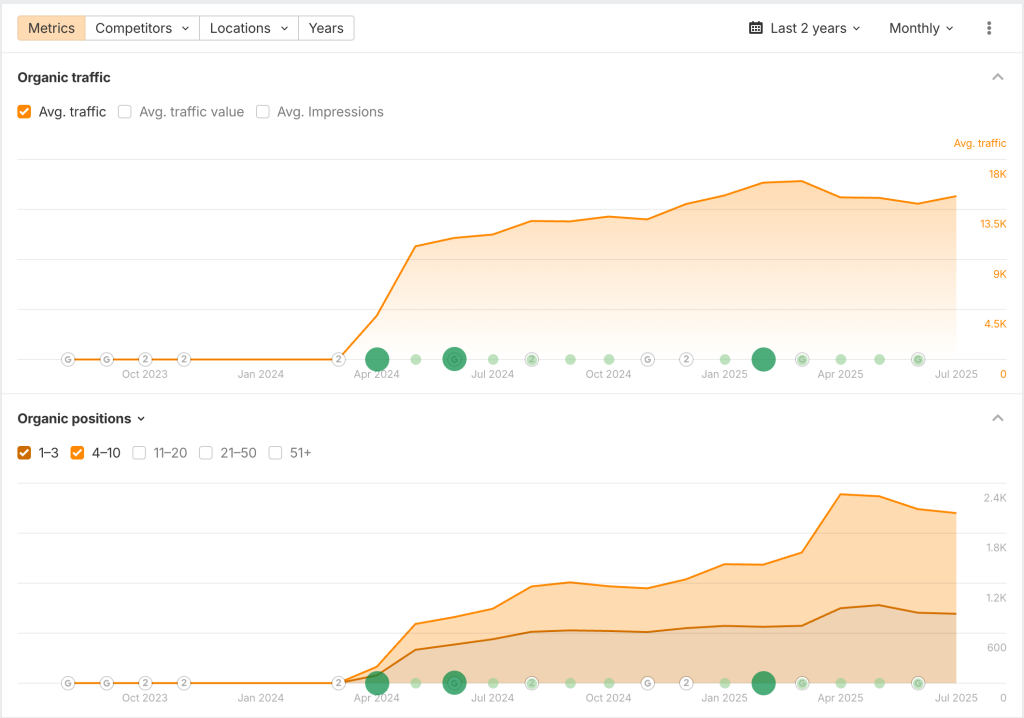Click the small green Jan 2025 dot in Organic positions chart
Viewport: 1024px width, 718px height.
click(x=725, y=683)
